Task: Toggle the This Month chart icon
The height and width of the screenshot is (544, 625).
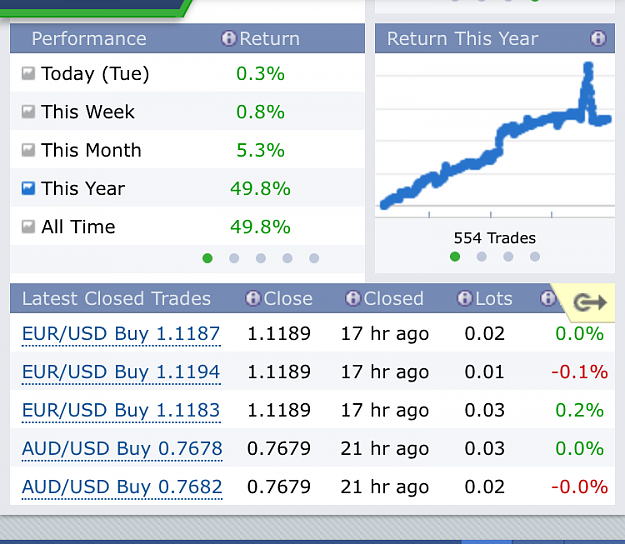Action: 28,150
